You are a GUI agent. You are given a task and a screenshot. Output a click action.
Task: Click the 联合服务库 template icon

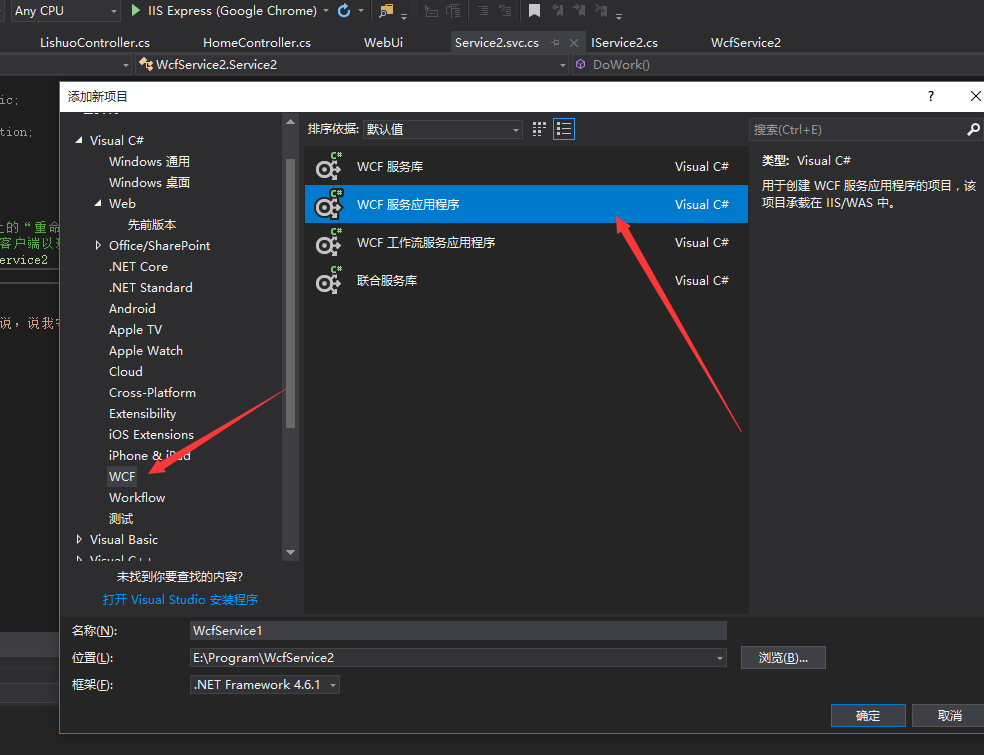tap(327, 281)
